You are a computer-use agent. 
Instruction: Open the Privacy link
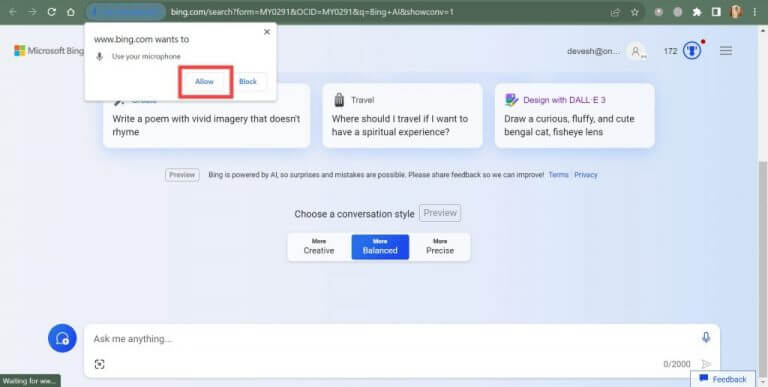coord(586,175)
